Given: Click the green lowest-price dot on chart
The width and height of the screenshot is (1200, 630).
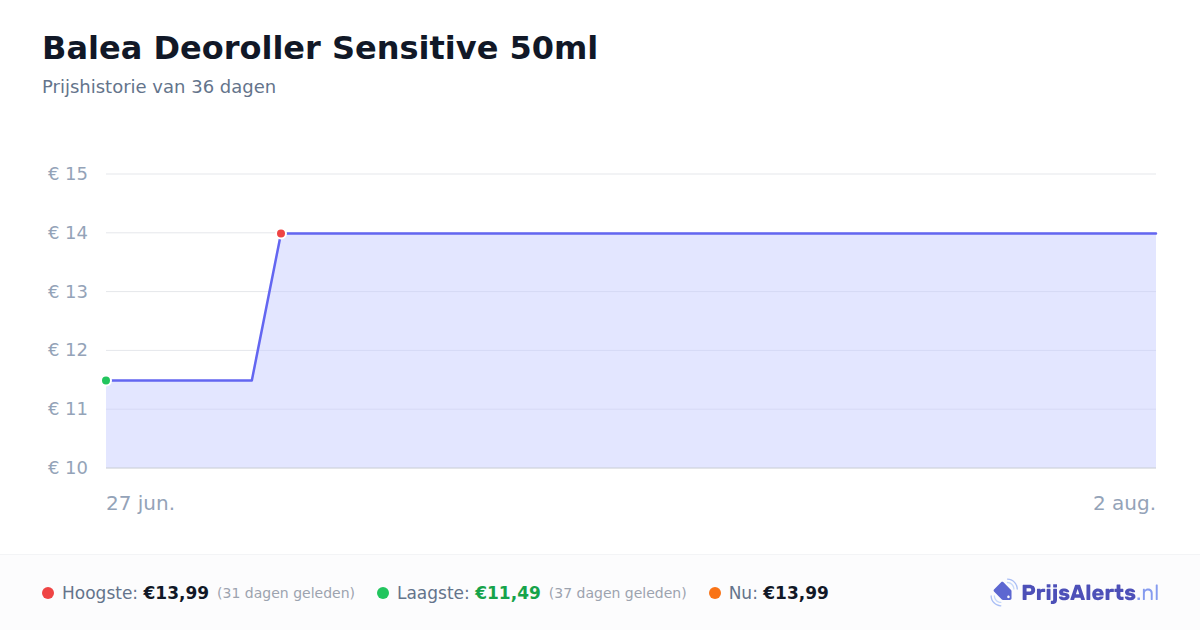Looking at the screenshot, I should (106, 380).
